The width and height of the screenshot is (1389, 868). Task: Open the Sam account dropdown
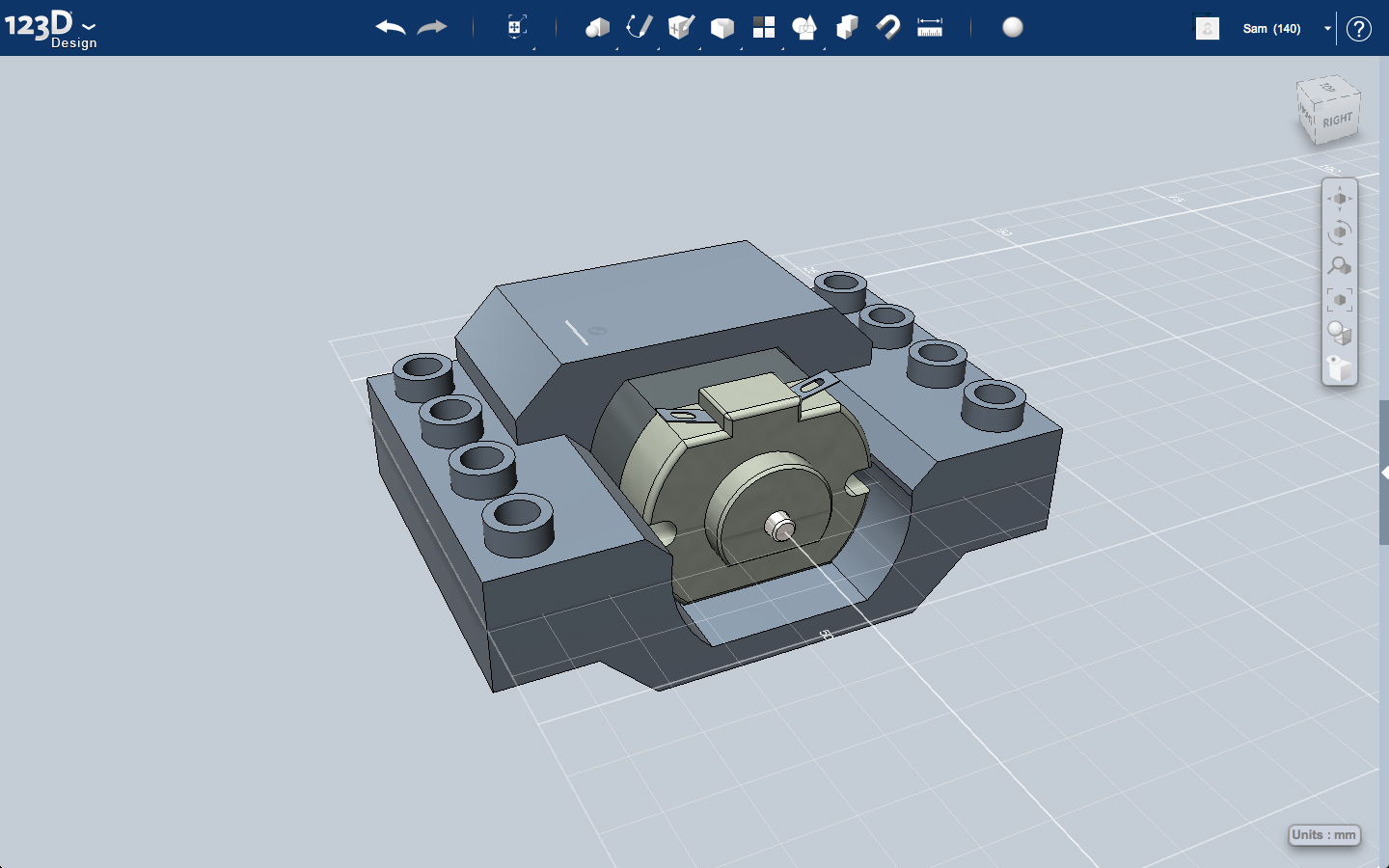[x=1328, y=28]
